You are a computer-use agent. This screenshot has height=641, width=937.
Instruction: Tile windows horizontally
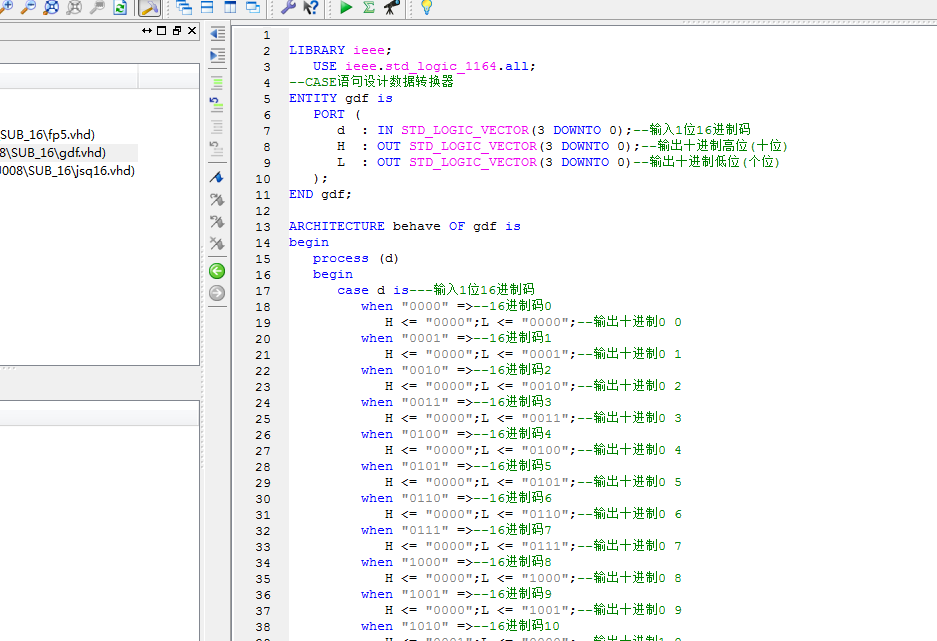click(x=208, y=7)
